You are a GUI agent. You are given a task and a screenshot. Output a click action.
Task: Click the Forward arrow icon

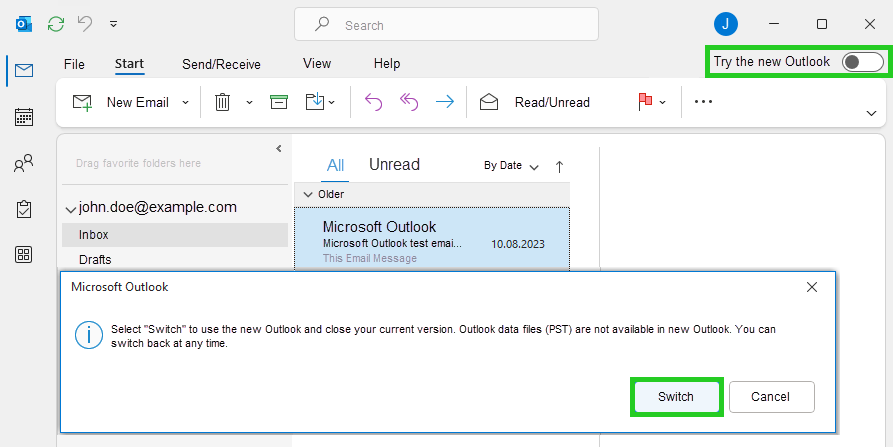coord(444,102)
